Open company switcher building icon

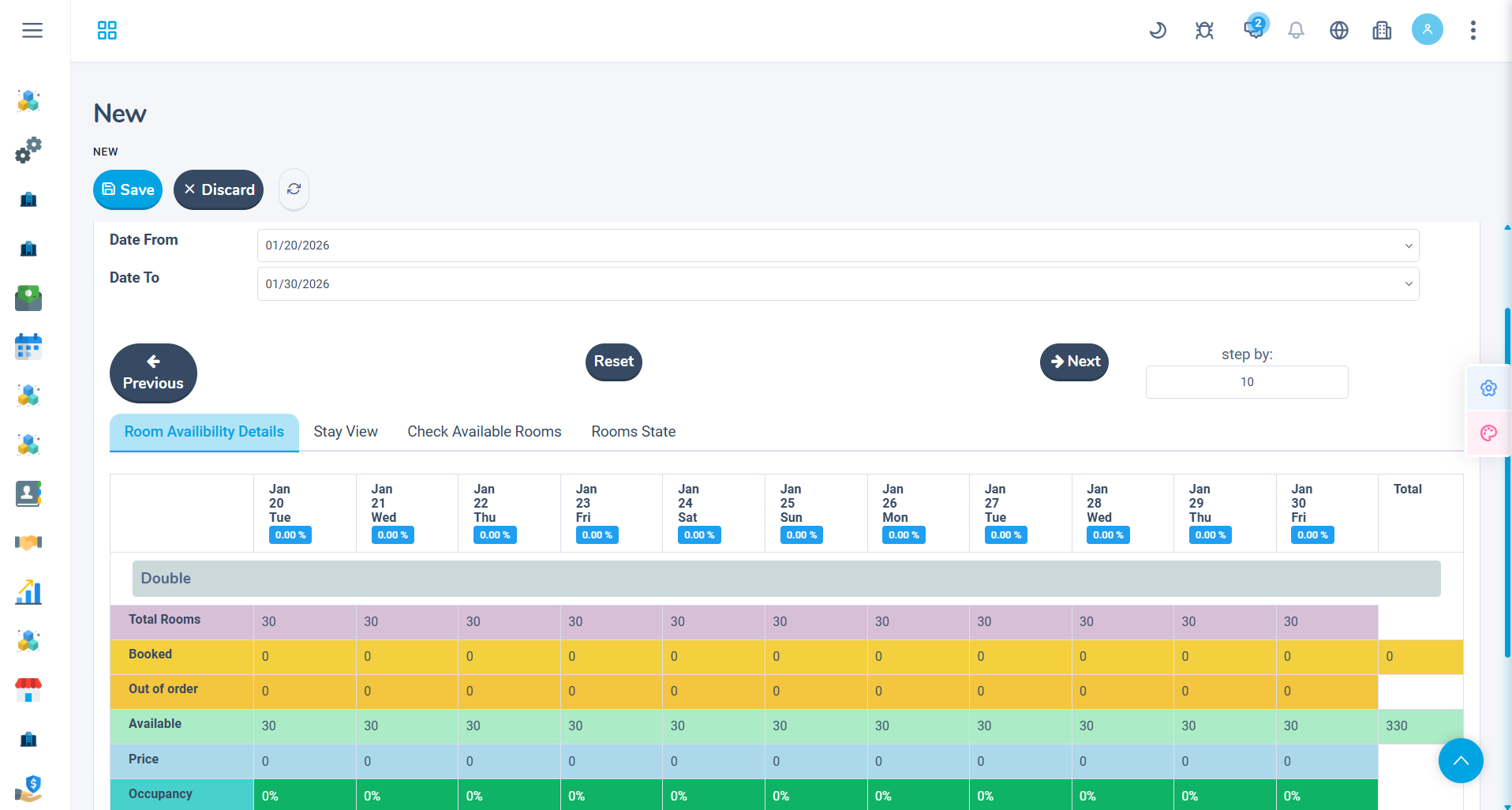pos(1382,30)
